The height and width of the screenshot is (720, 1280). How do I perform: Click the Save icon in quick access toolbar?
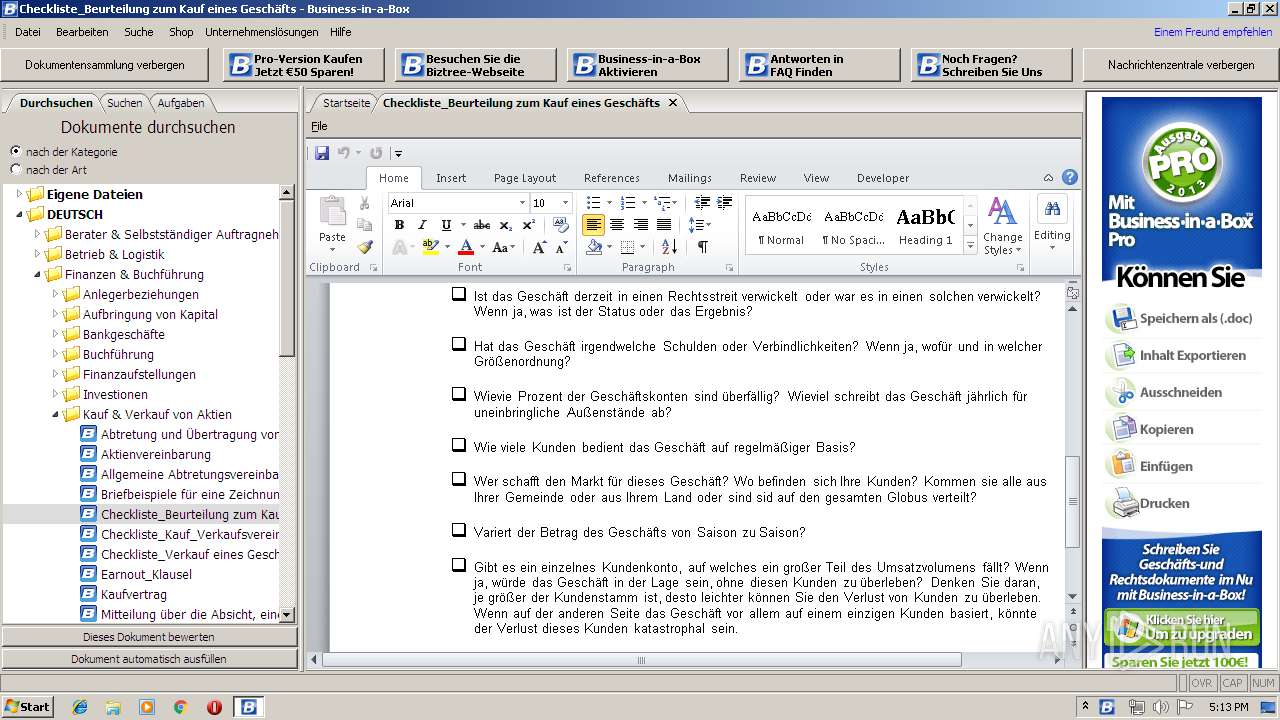click(x=322, y=153)
